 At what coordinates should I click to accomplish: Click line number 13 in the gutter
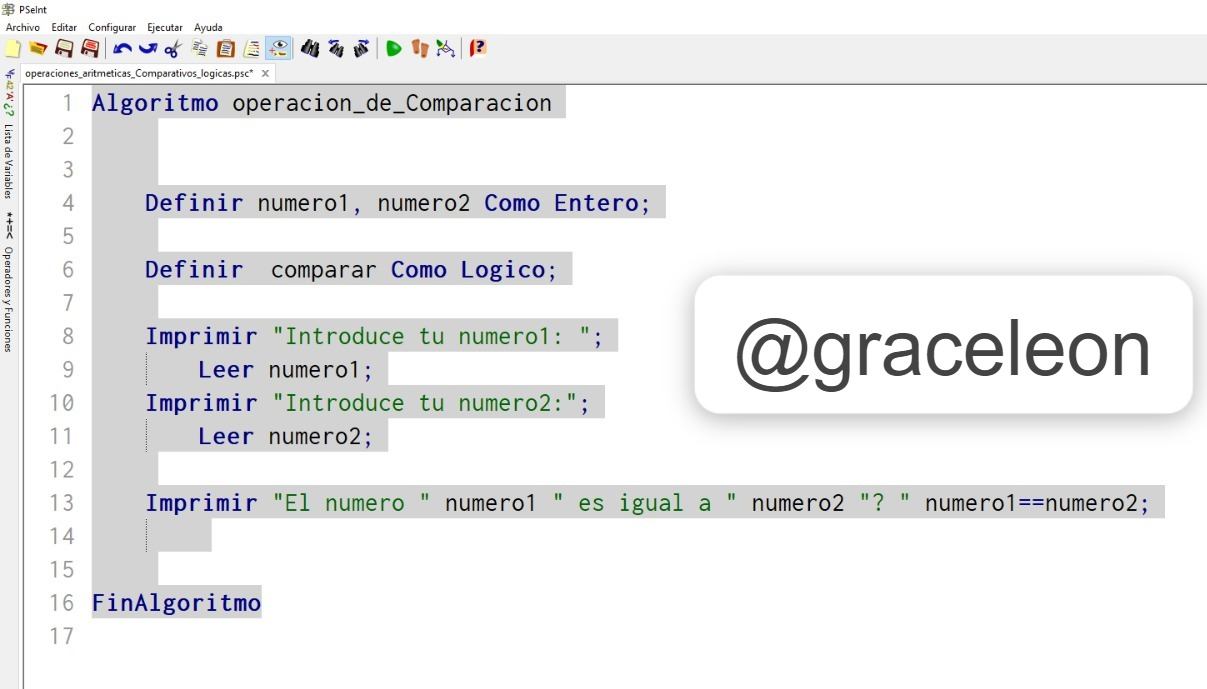pos(61,503)
